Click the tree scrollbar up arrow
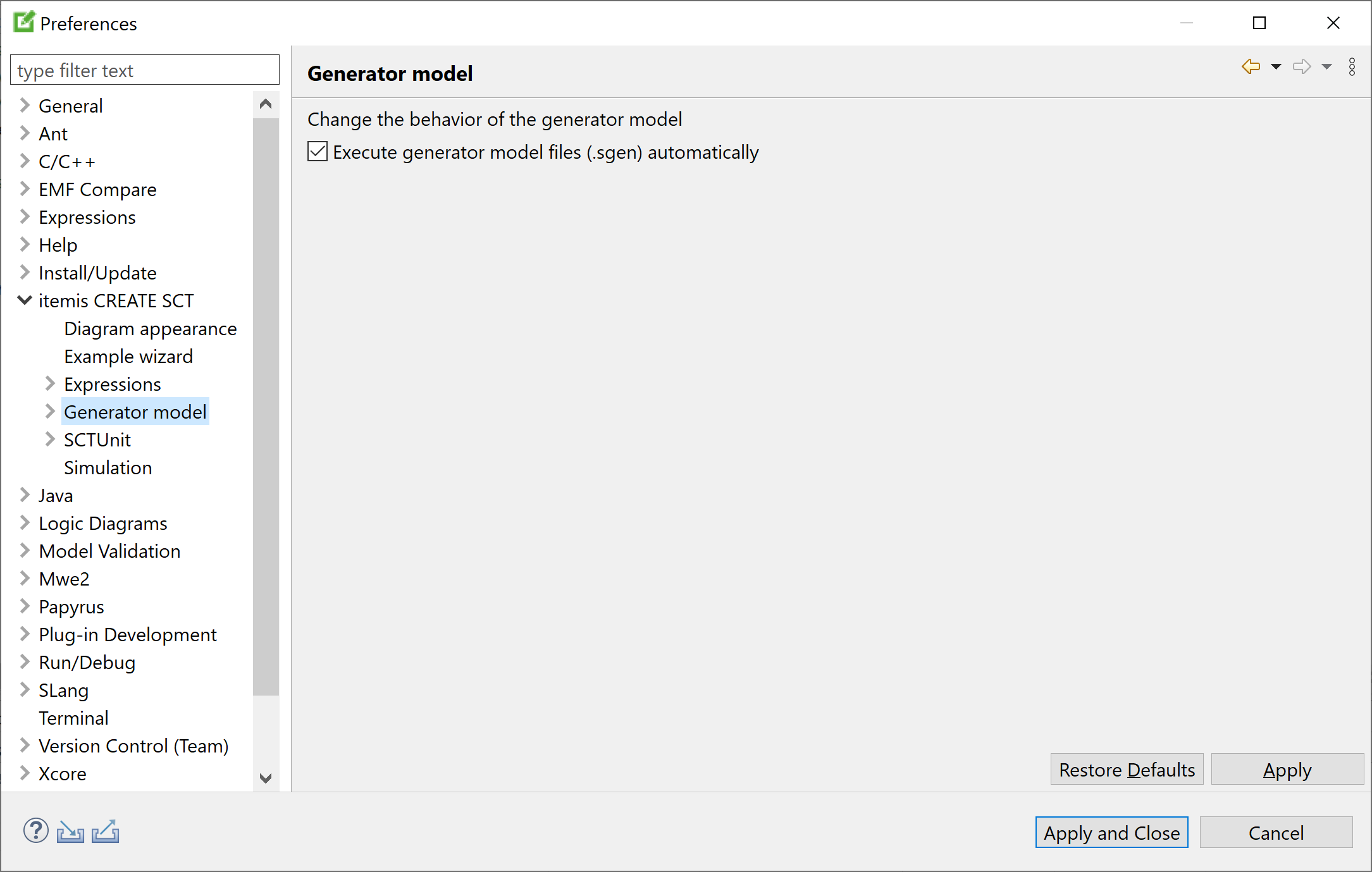 point(266,104)
